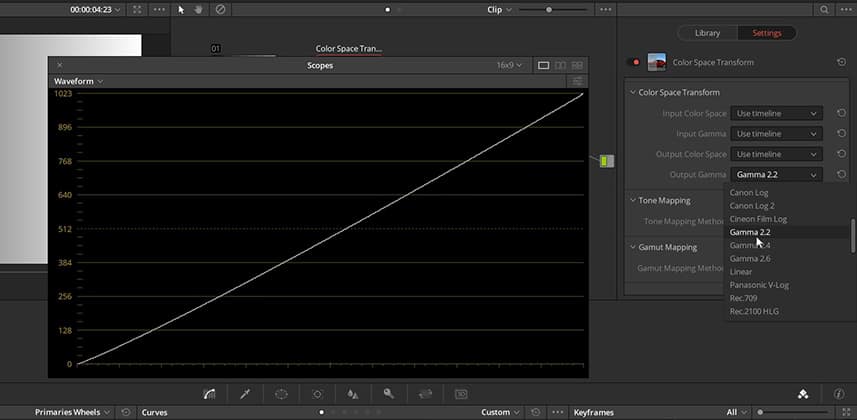Open the Curves three-dots options menu
The width and height of the screenshot is (857, 420).
click(x=557, y=412)
